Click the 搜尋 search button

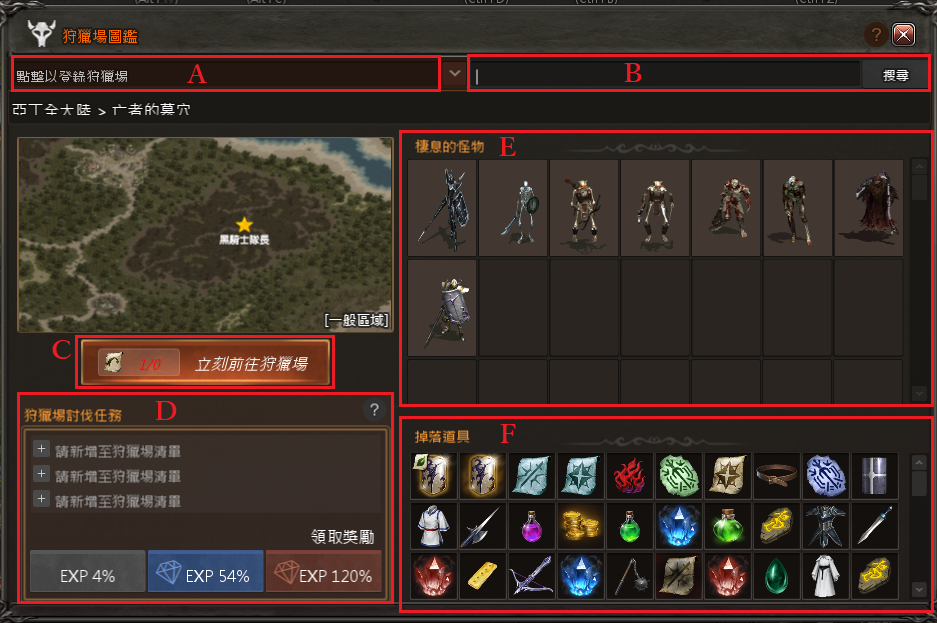[x=896, y=75]
